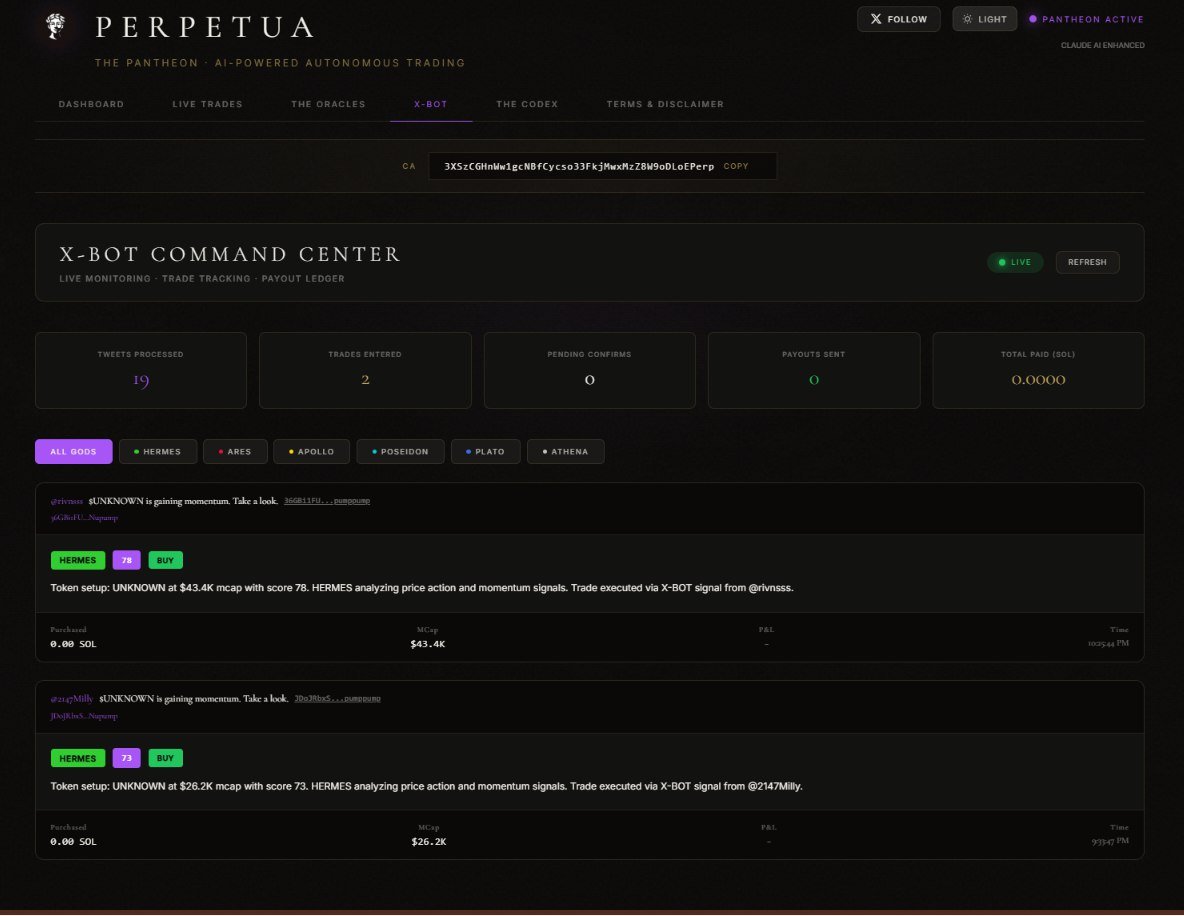Select the All Gods filter
This screenshot has width=1184, height=916.
click(73, 452)
